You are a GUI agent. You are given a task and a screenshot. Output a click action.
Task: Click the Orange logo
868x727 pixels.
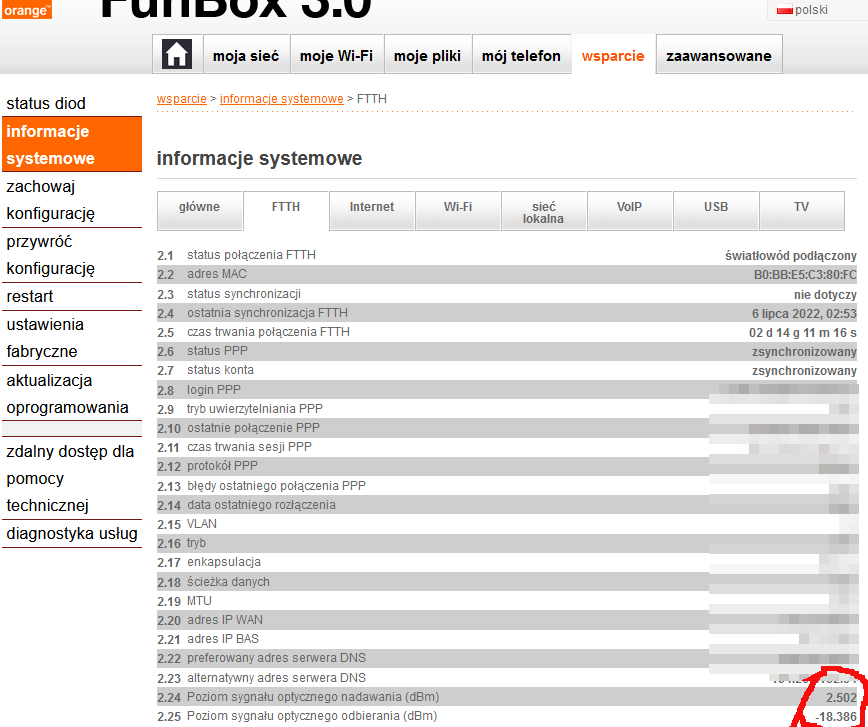point(25,10)
